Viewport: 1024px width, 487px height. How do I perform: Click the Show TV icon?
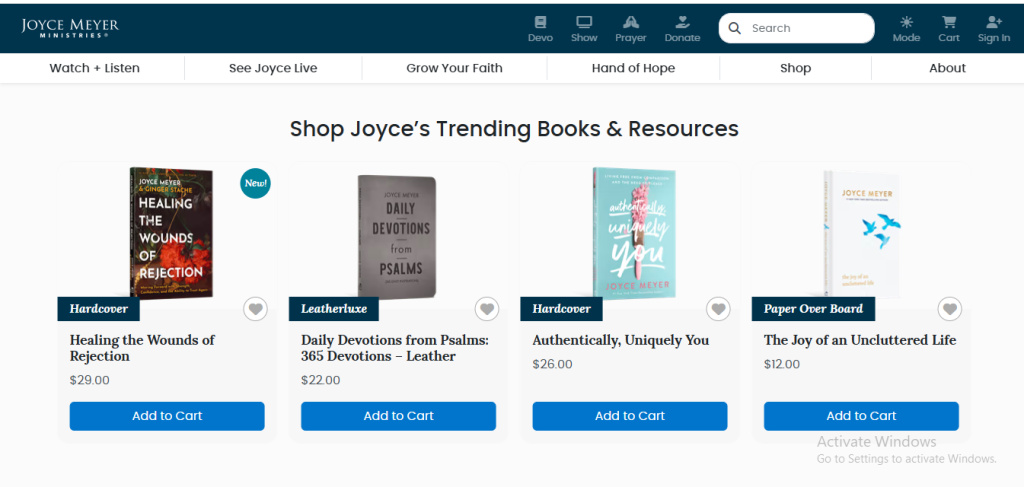(x=584, y=22)
